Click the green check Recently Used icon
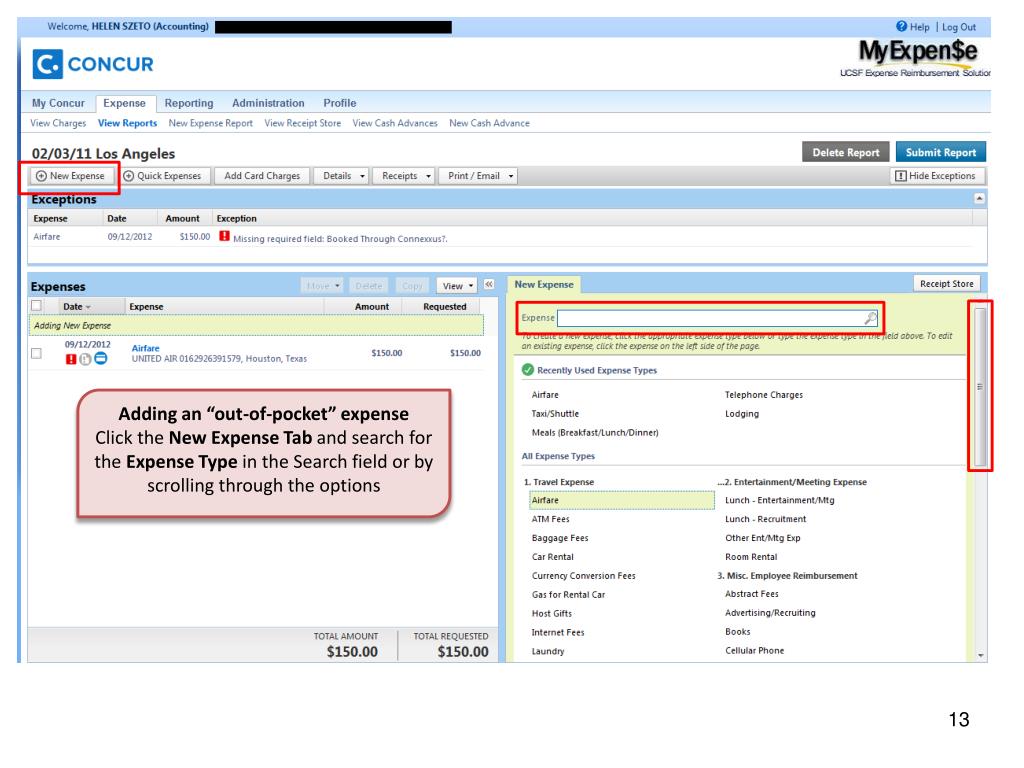Viewport: 1024px width, 768px height. pyautogui.click(x=528, y=370)
